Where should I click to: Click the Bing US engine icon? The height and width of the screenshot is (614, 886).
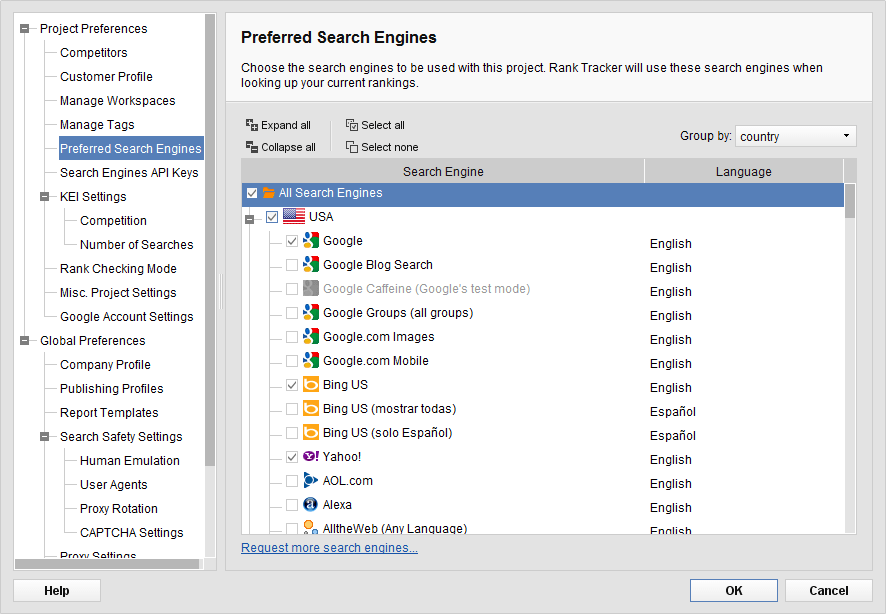(311, 385)
